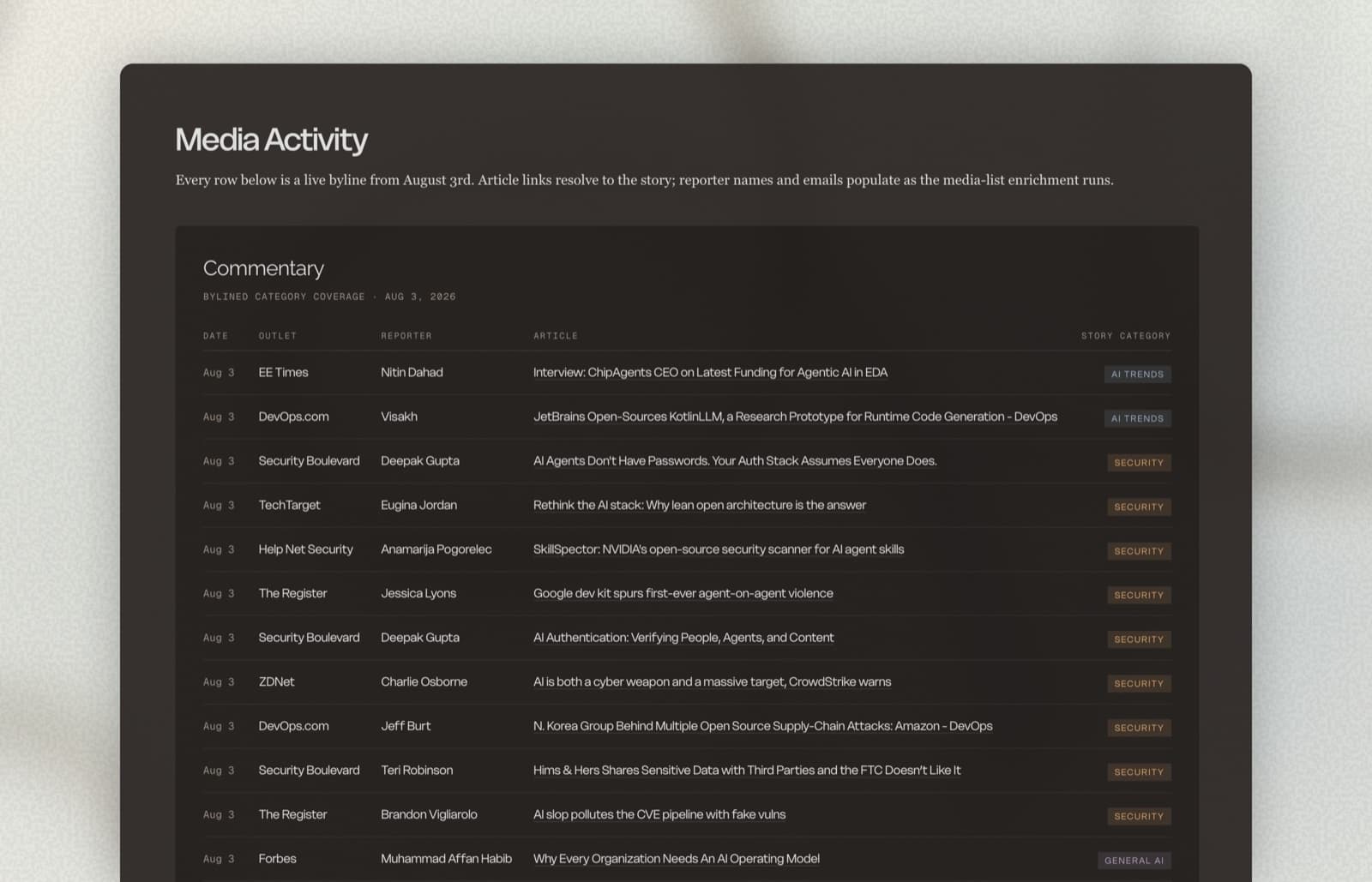The height and width of the screenshot is (882, 1372).
Task: Click the SECURITY tag on Help Net Security row
Action: [x=1139, y=551]
